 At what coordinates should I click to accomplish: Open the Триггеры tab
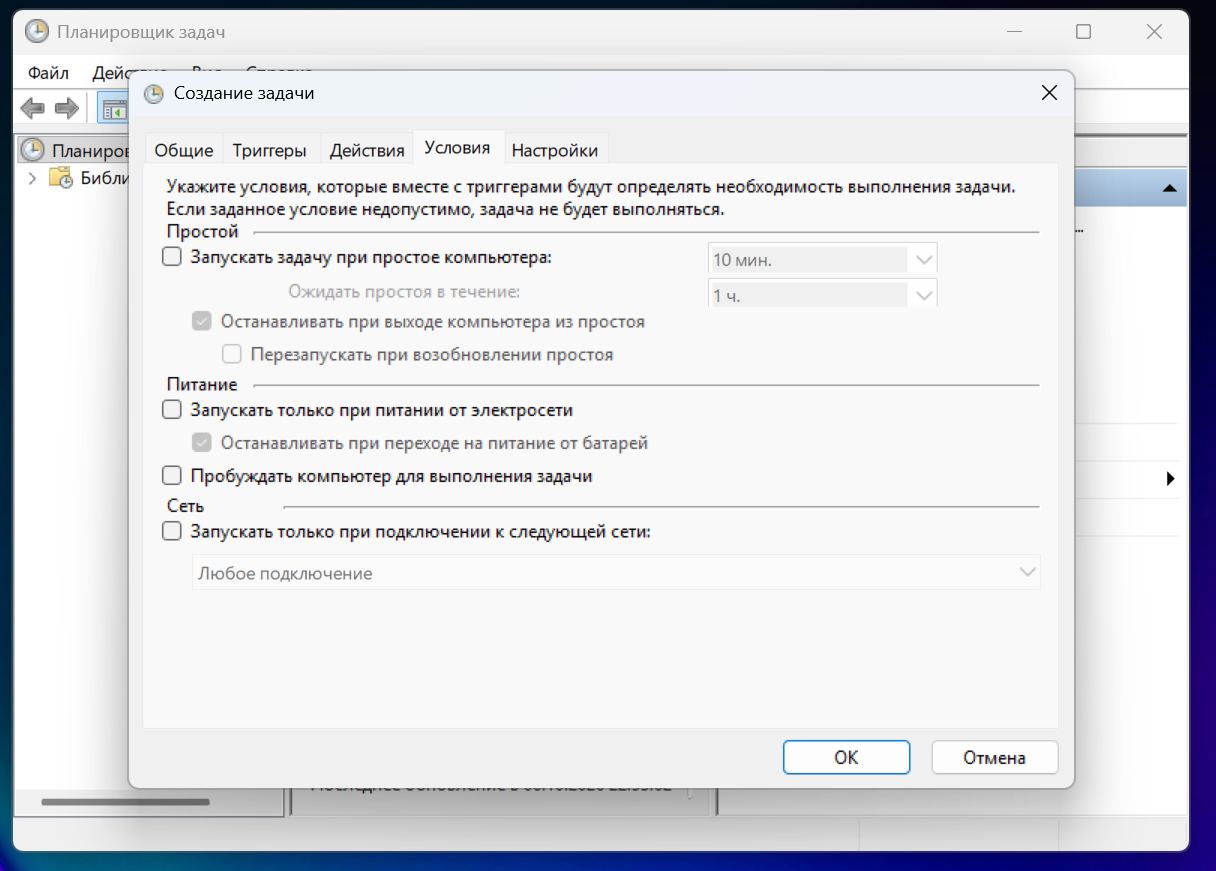270,150
